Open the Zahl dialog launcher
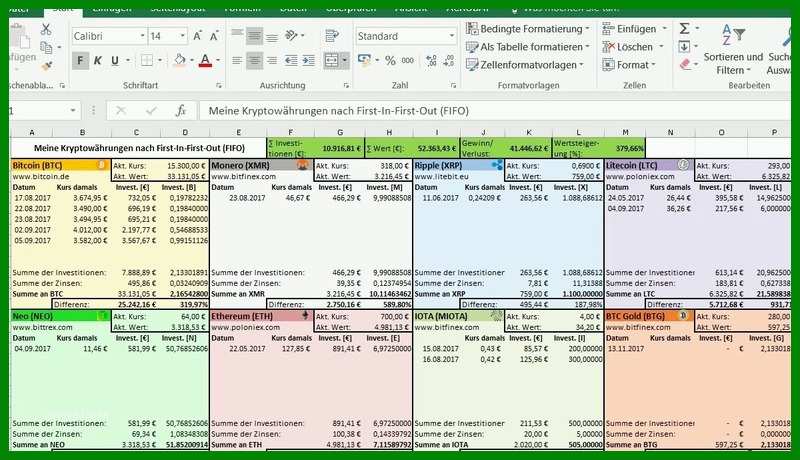Viewport: 800px width, 460px height. tap(453, 86)
